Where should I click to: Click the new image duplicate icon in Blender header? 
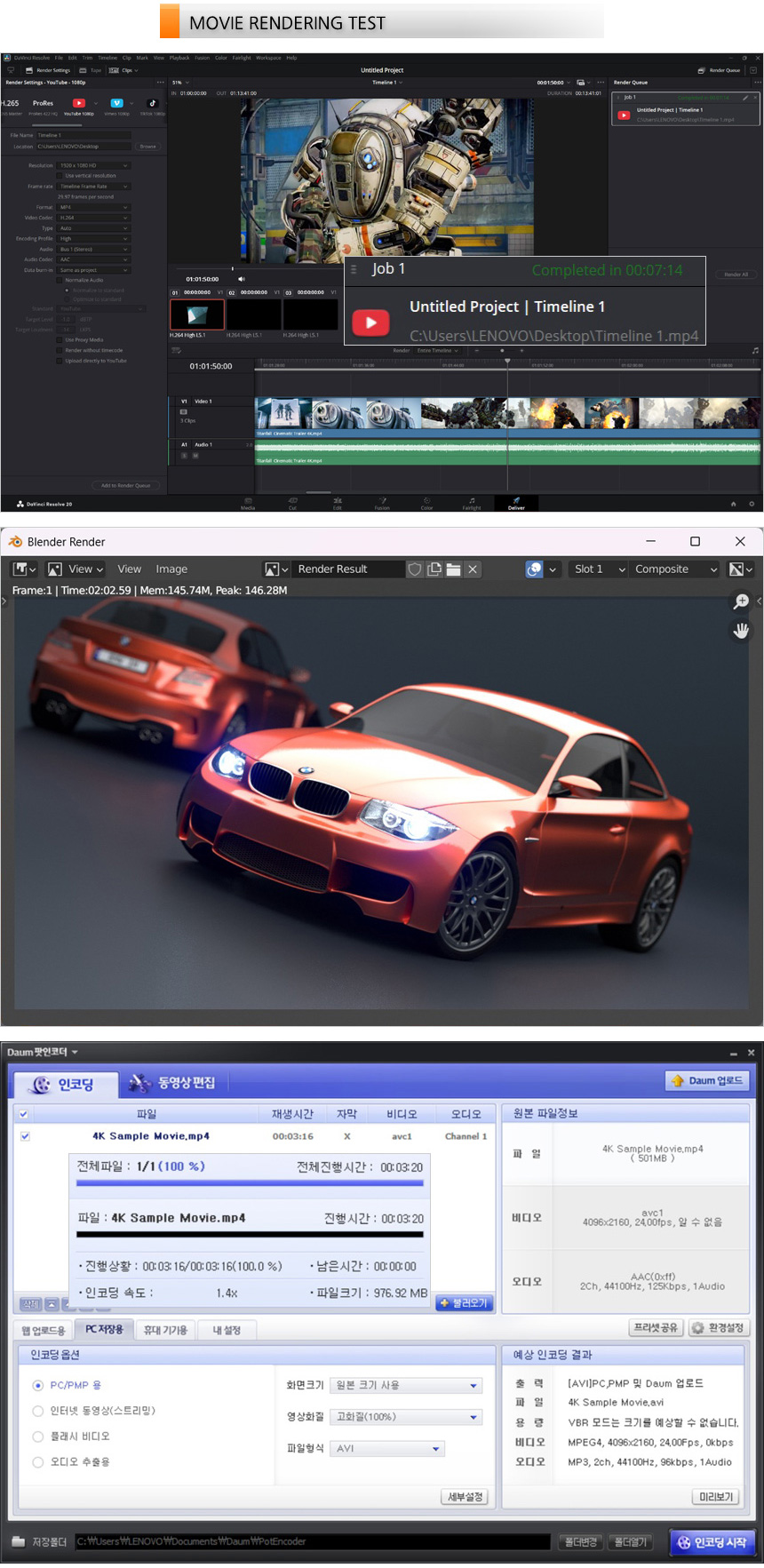point(434,569)
